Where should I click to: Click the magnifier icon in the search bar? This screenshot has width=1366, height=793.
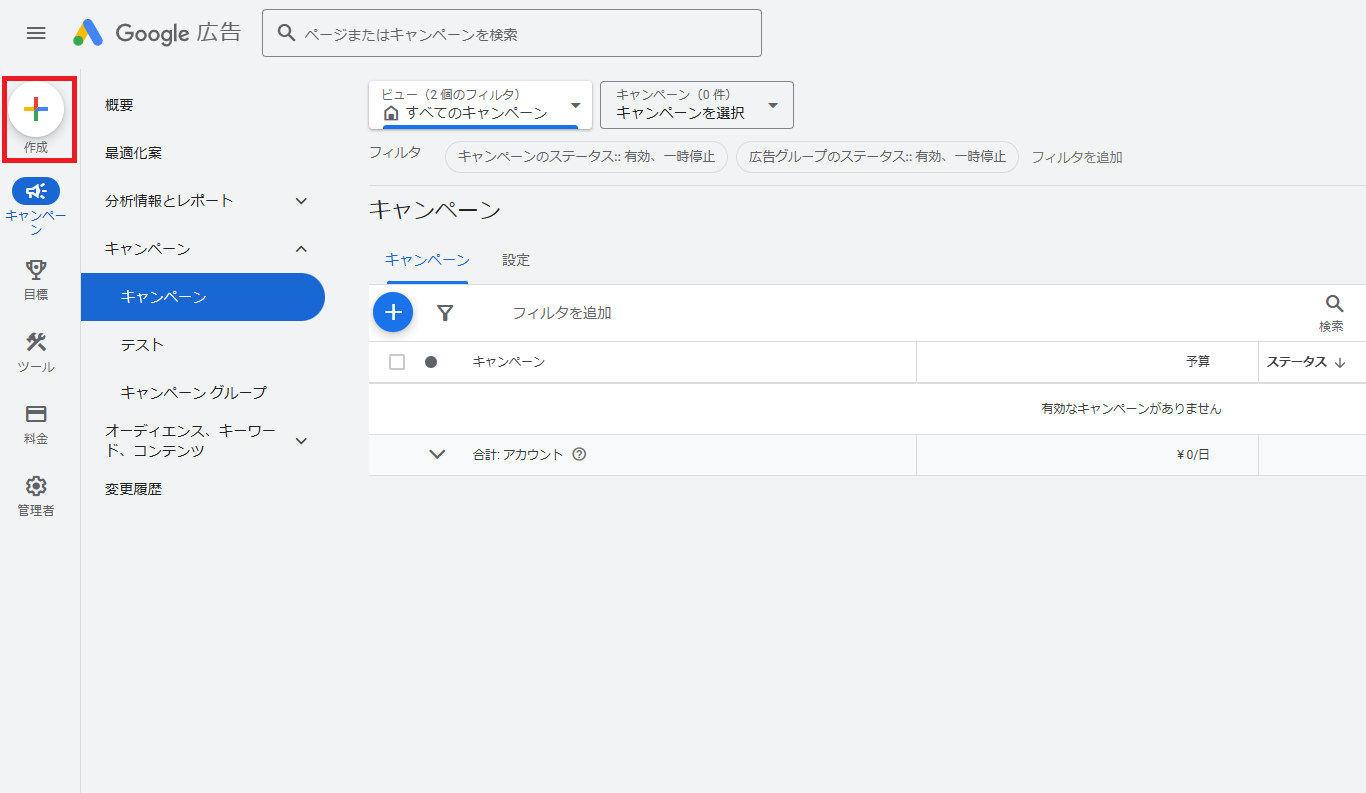click(287, 33)
